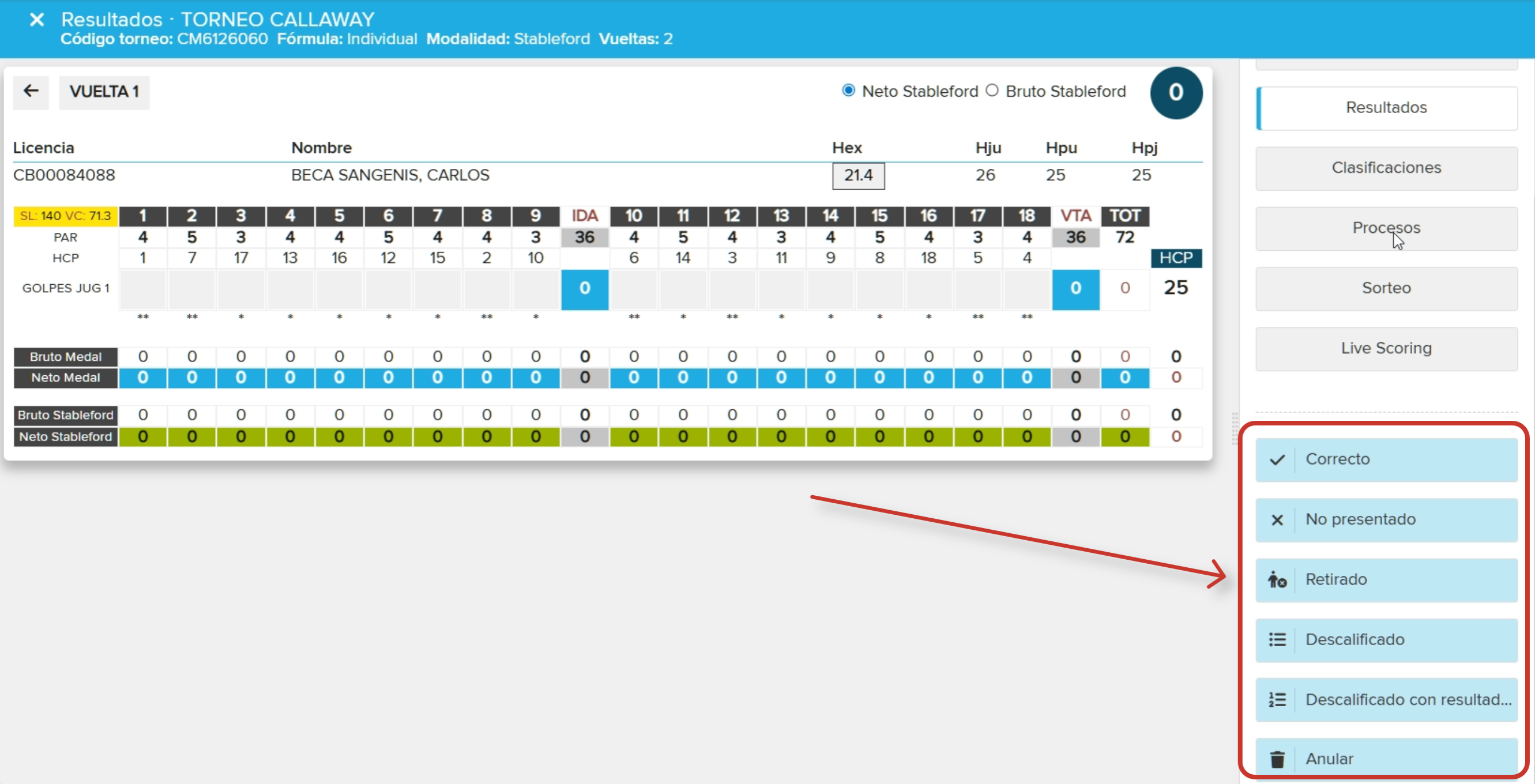Click the blue VTA subtotal cell in strokes row
The width and height of the screenshot is (1535, 784).
[x=1075, y=289]
